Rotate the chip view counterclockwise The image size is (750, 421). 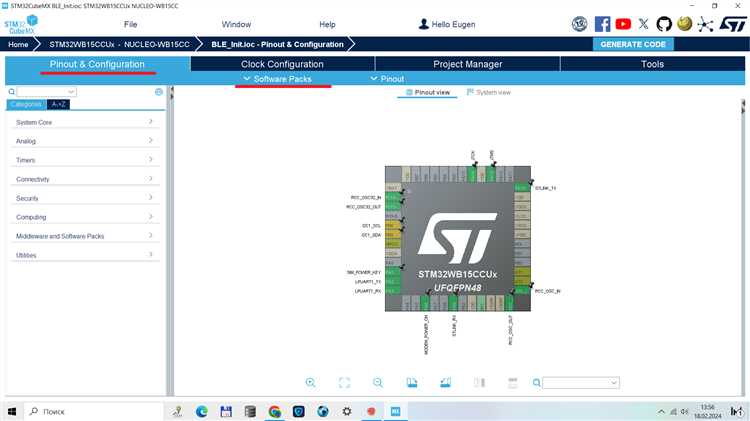tap(445, 382)
